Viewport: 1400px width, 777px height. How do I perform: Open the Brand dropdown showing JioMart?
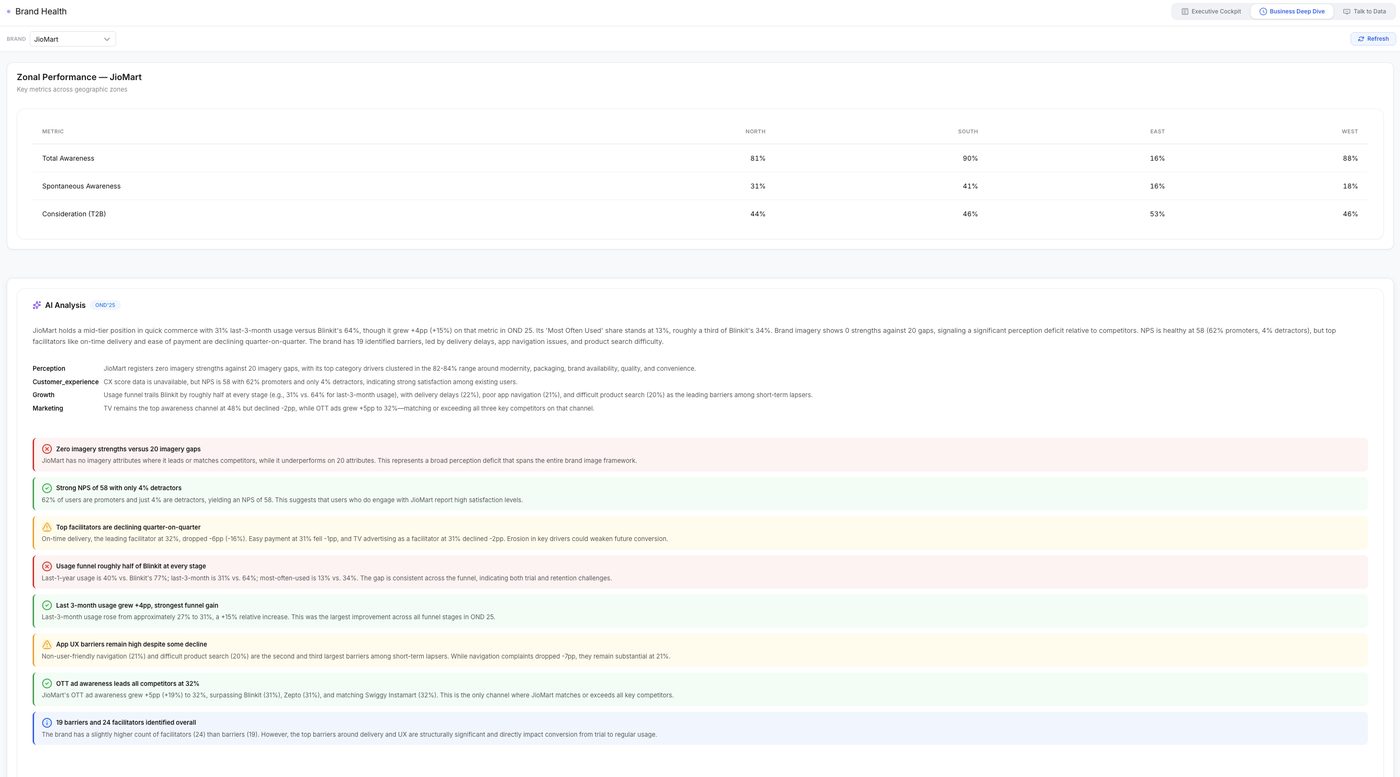tap(73, 39)
